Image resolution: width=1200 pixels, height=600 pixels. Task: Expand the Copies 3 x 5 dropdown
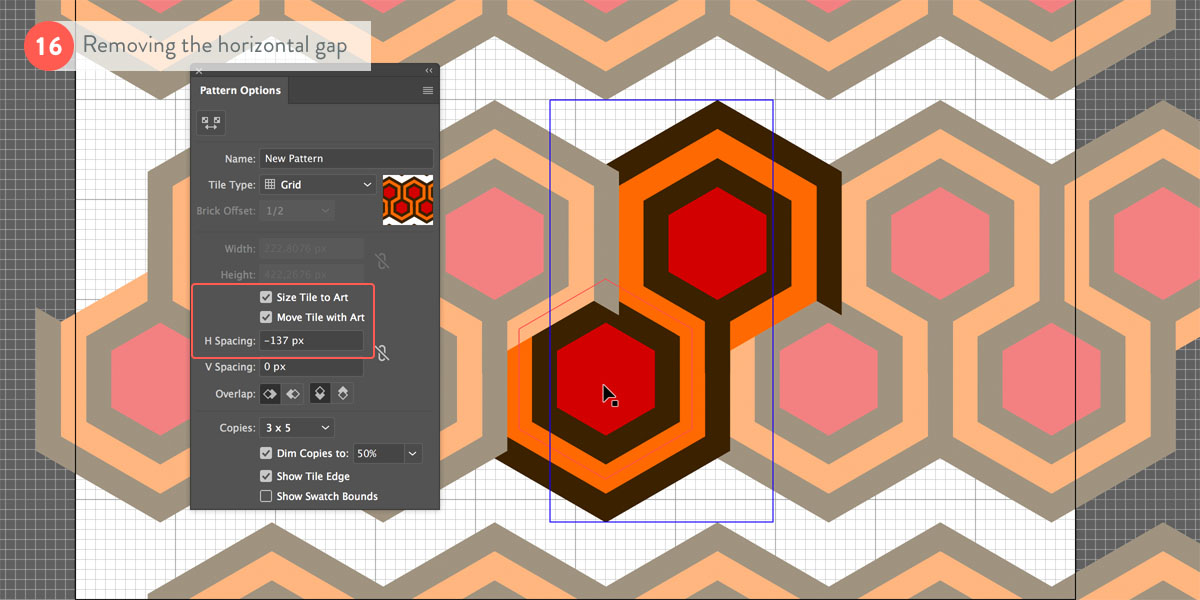coord(296,428)
